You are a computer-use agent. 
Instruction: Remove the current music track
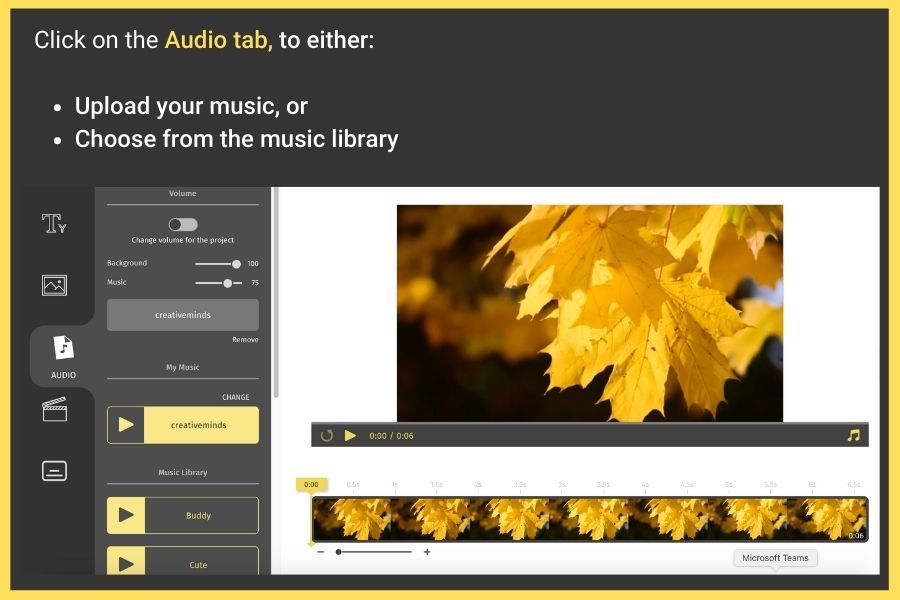(245, 339)
